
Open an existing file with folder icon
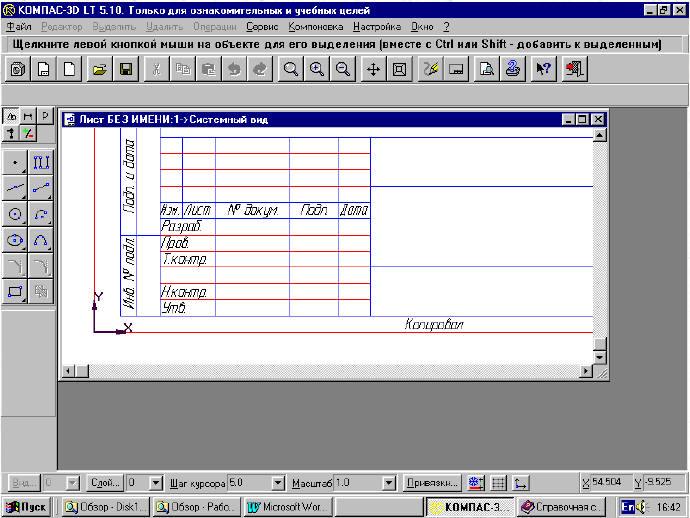tap(99, 69)
